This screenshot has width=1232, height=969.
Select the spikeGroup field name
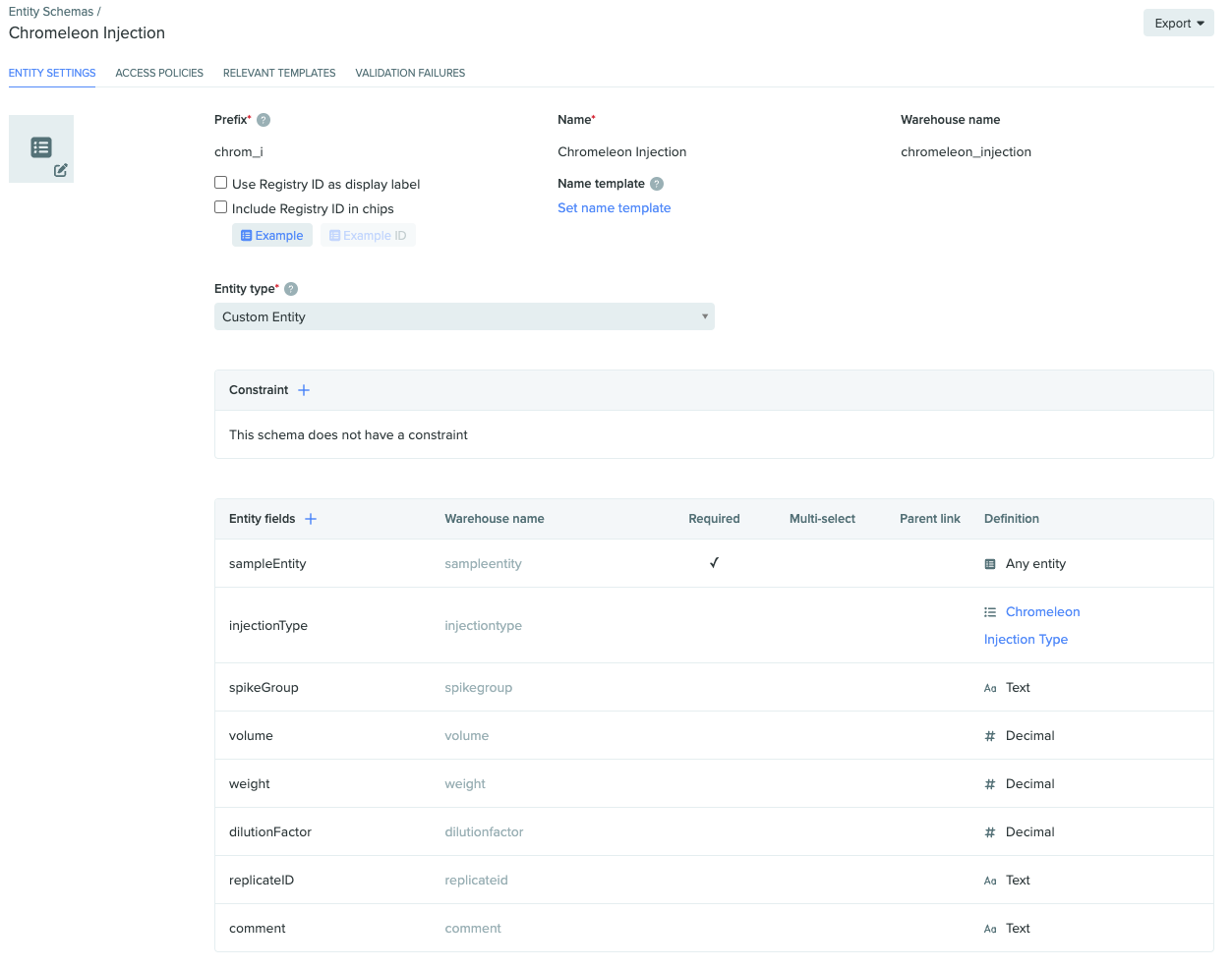[x=264, y=688]
